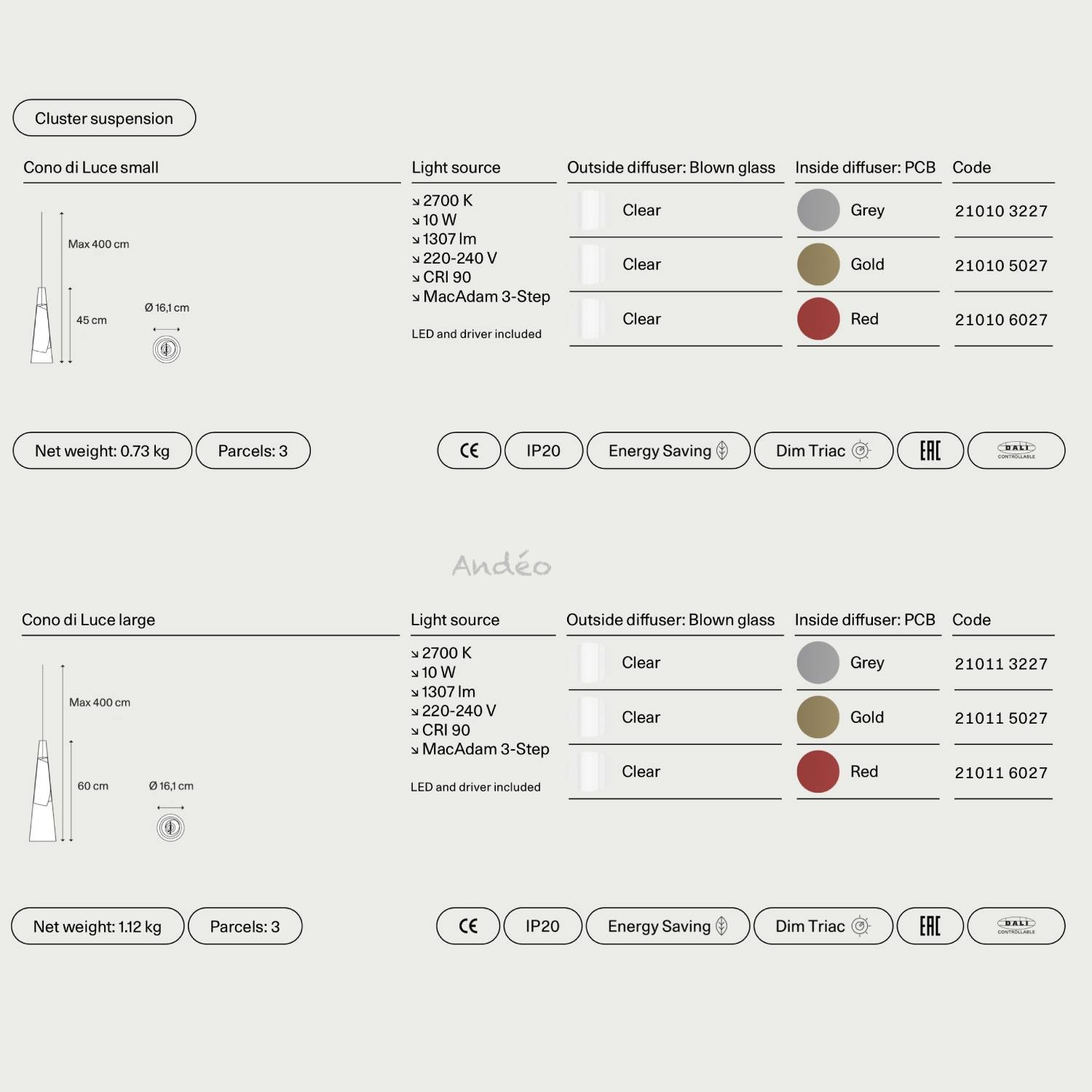
Task: Click the IP20 badge in lower row
Action: pyautogui.click(x=542, y=926)
